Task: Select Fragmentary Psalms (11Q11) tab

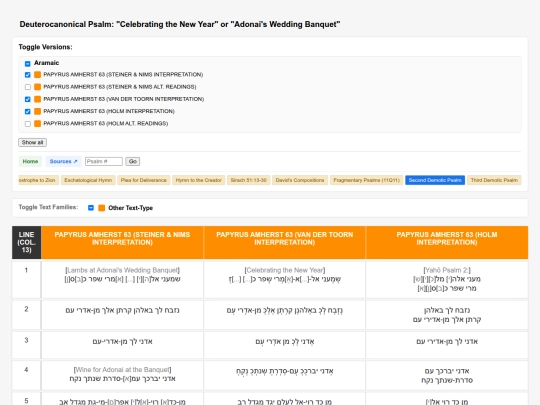Action: (366, 180)
